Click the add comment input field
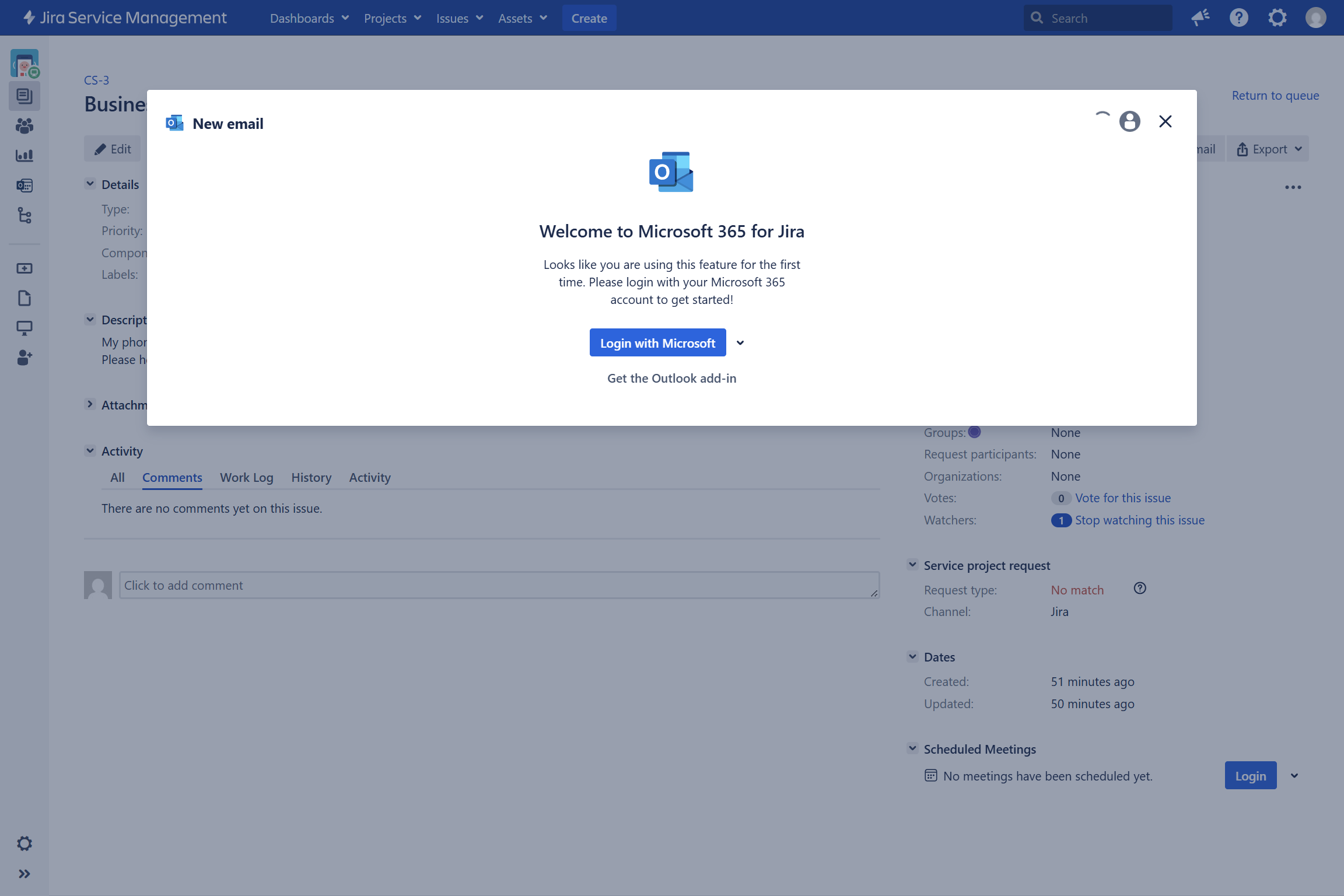Viewport: 1344px width, 896px height. (499, 585)
